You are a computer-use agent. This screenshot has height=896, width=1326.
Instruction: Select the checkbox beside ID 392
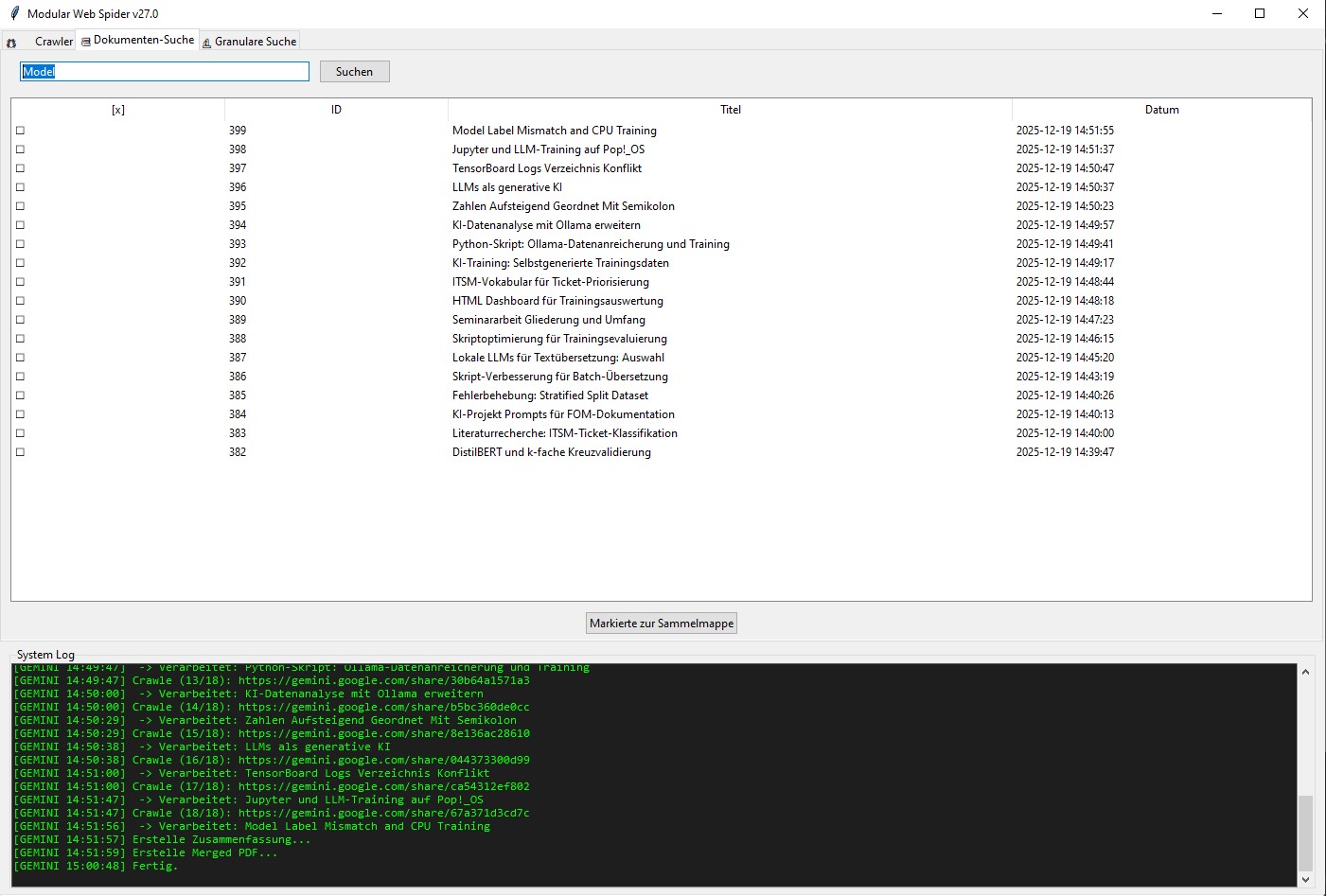pos(20,263)
